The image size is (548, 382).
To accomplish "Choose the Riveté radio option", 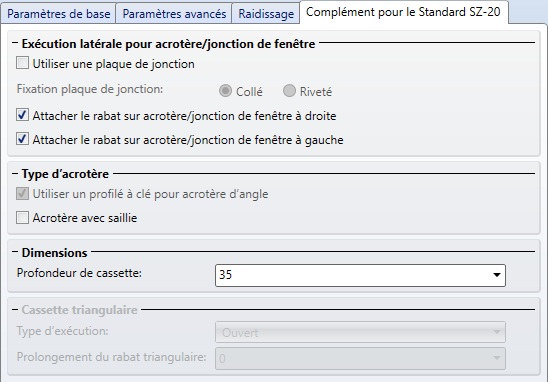I will click(289, 91).
